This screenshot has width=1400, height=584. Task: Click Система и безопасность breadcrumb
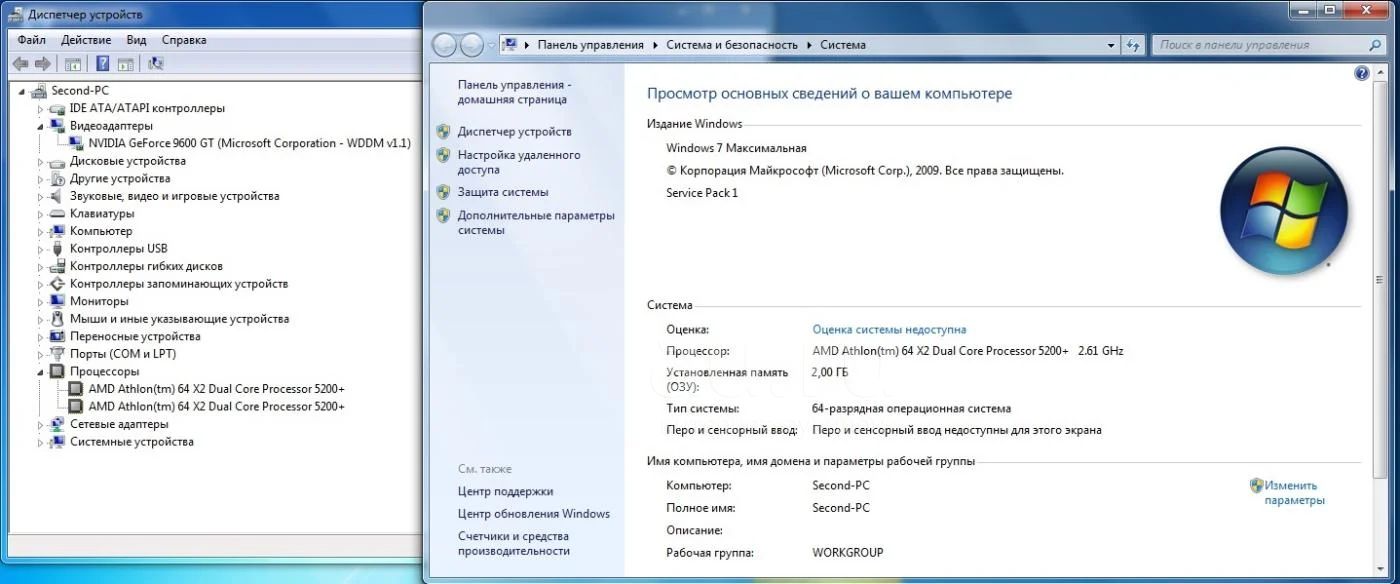(x=734, y=45)
